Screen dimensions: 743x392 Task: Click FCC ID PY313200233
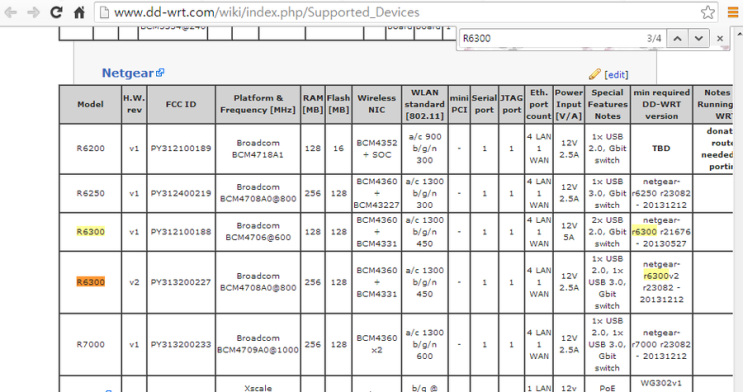[x=181, y=345]
